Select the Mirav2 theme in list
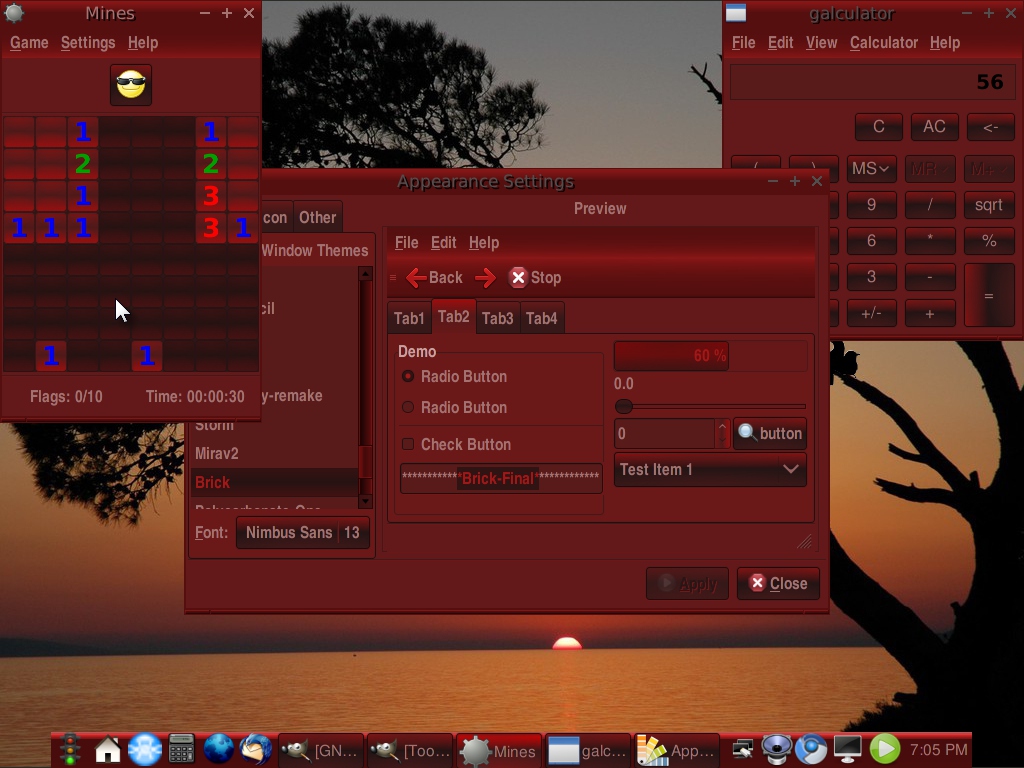Screen dimensions: 1024x768 (x=274, y=453)
